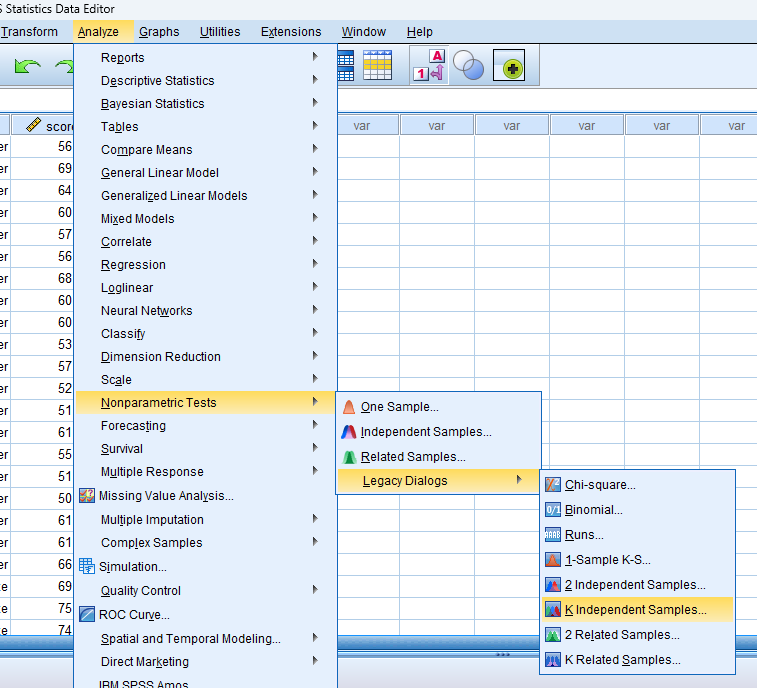Select 1-Sample K-S test
Screen dimensions: 757x688
coord(607,560)
